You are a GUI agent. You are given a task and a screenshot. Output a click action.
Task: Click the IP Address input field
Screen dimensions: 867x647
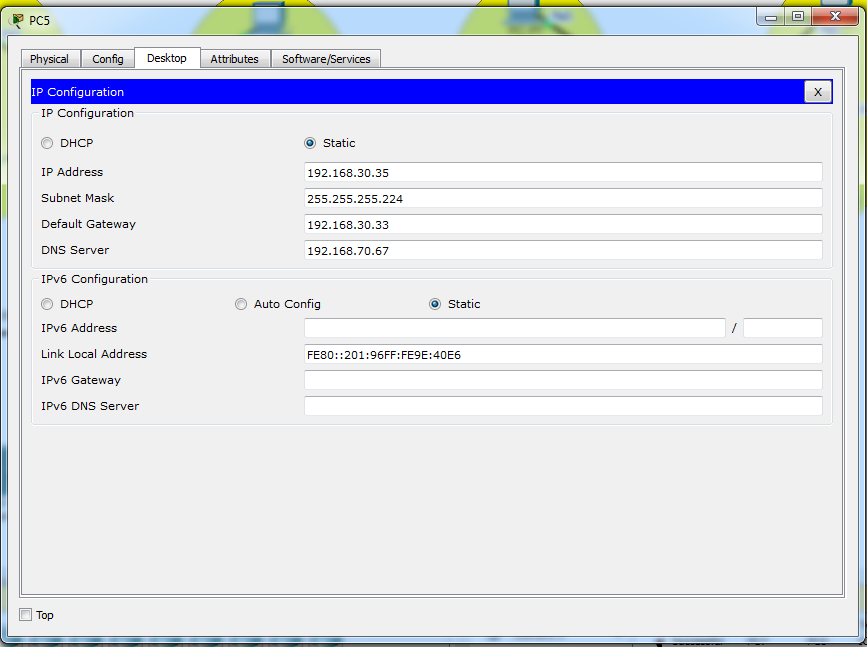(563, 172)
